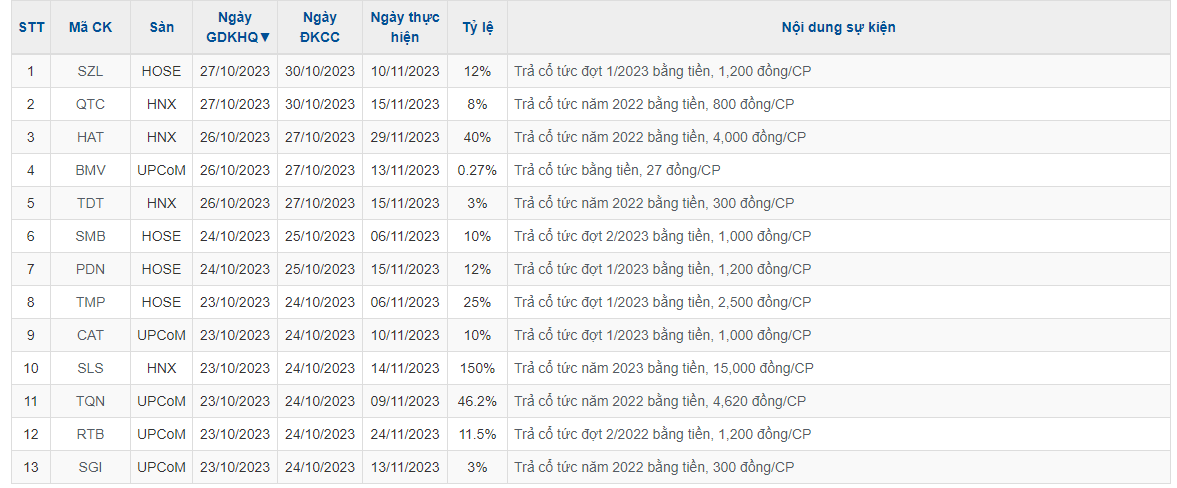Open stock code SZL
The height and width of the screenshot is (488, 1177).
pos(90,71)
